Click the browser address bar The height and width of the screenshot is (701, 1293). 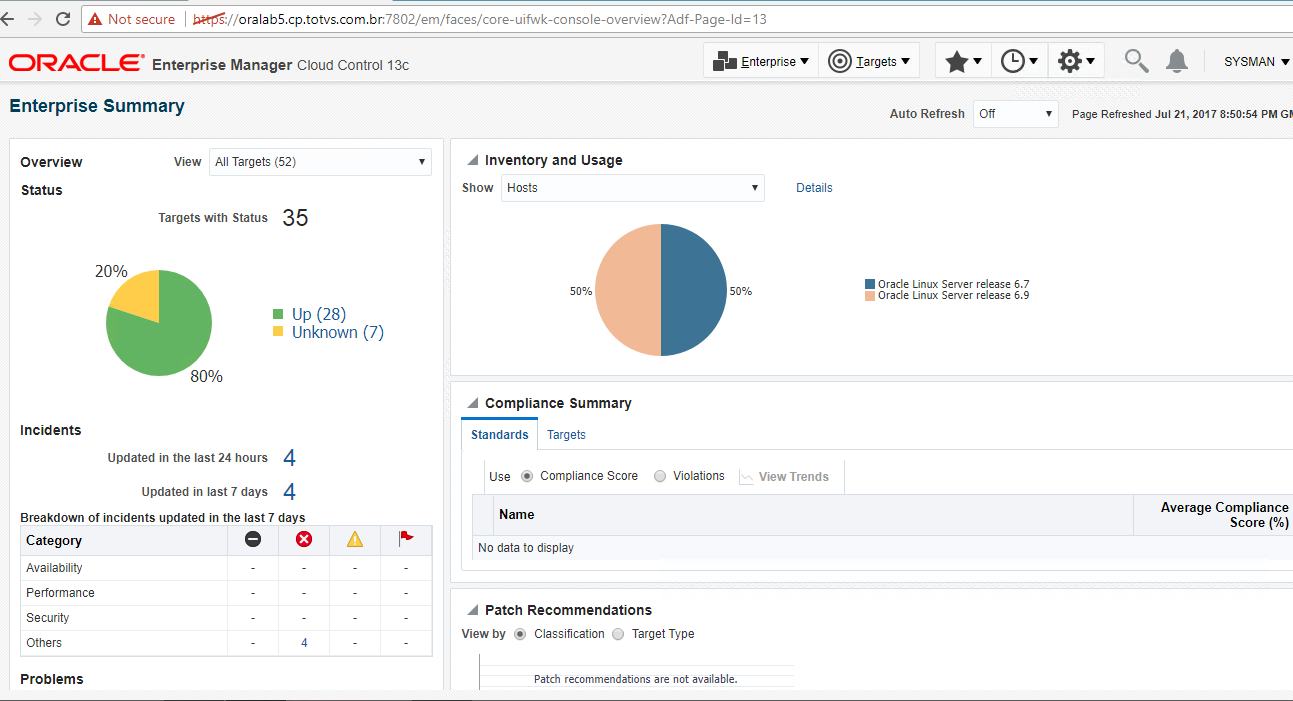pyautogui.click(x=500, y=18)
